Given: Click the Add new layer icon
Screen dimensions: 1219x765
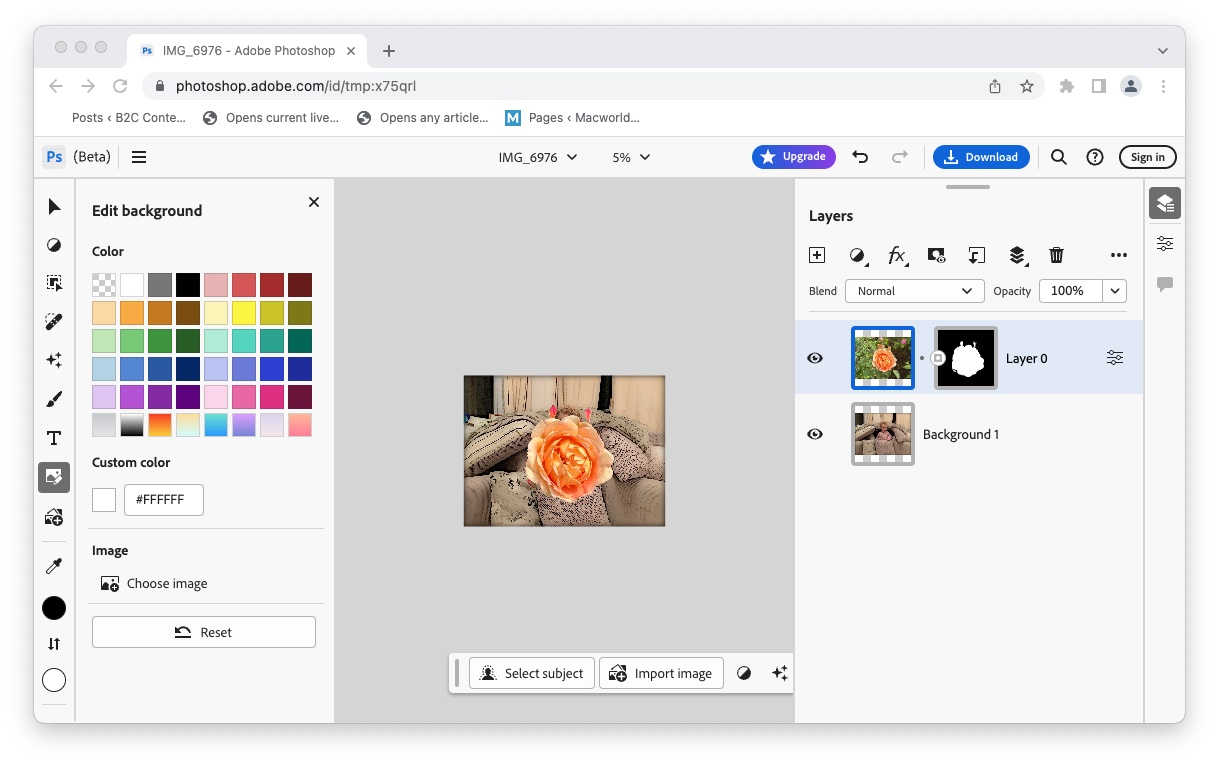Looking at the screenshot, I should [x=817, y=255].
